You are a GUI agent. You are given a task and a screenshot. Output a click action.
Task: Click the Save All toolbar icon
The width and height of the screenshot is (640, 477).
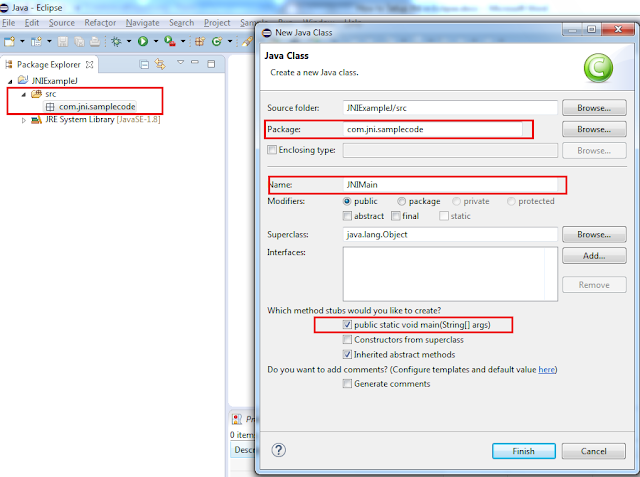click(x=79, y=41)
